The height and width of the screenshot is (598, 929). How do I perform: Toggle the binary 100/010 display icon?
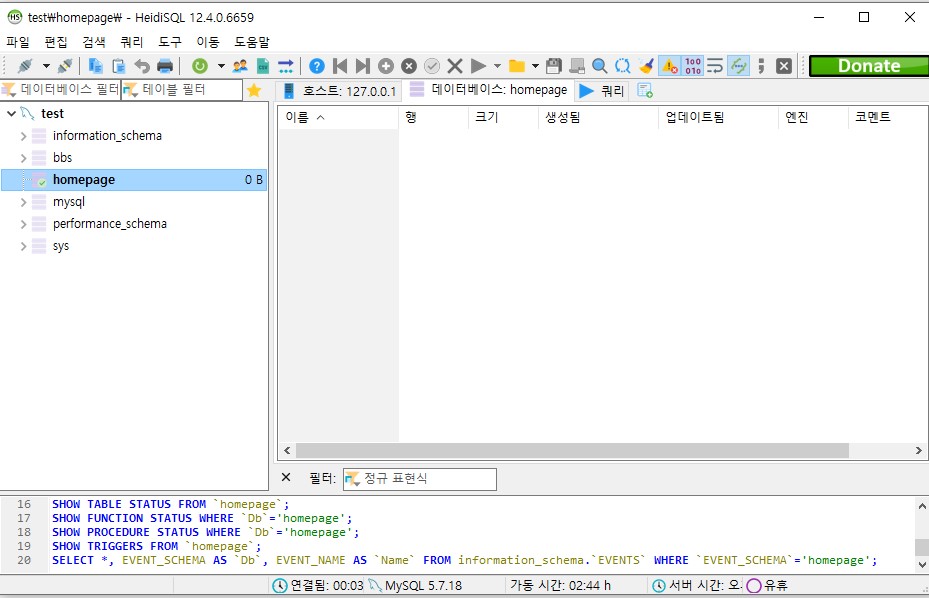(x=693, y=66)
